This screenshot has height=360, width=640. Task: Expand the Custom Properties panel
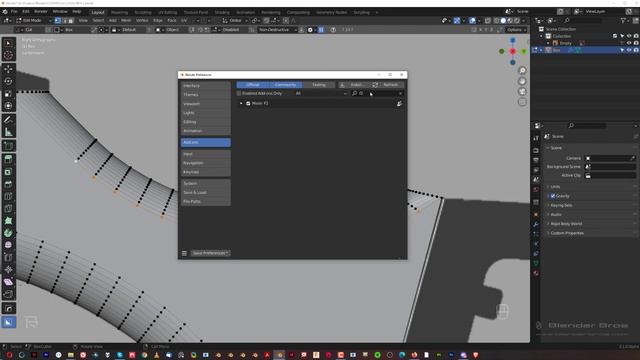tap(567, 233)
